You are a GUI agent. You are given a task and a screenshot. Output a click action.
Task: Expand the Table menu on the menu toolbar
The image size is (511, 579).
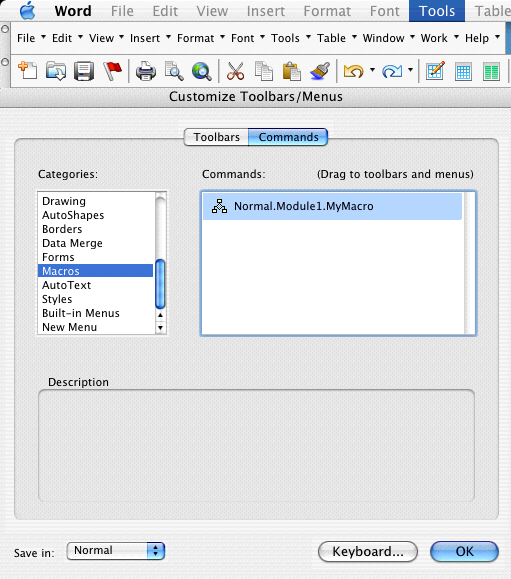(x=337, y=38)
